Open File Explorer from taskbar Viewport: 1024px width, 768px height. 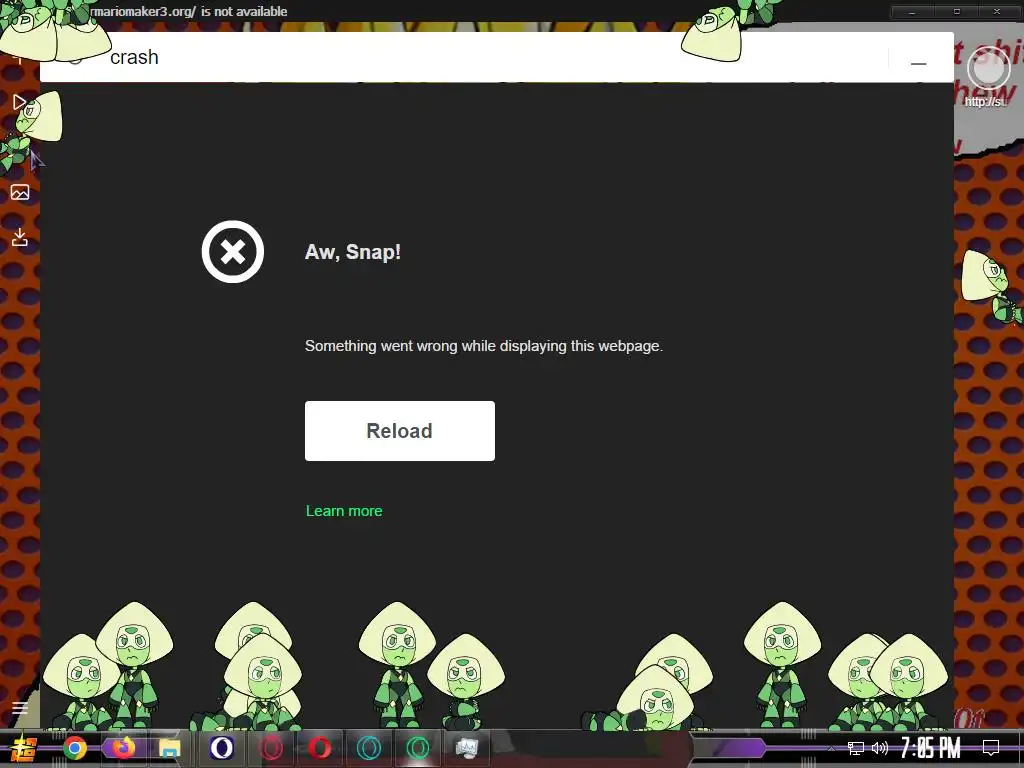pyautogui.click(x=170, y=748)
